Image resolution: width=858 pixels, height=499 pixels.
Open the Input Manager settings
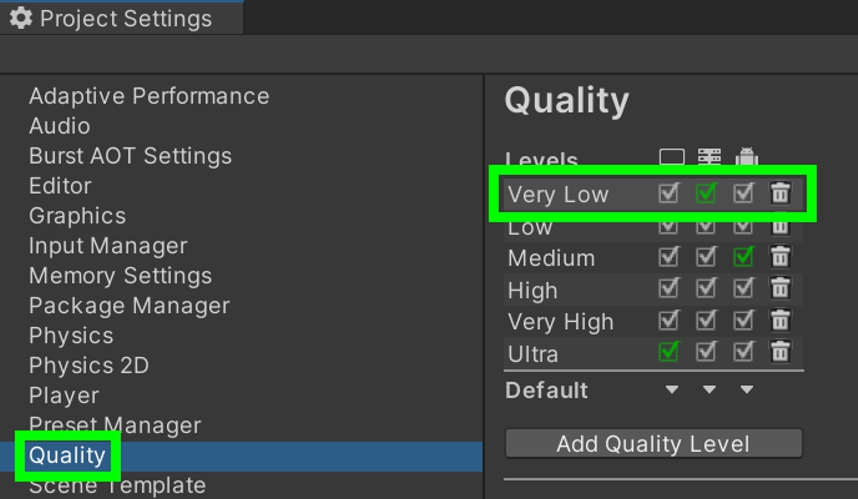coord(108,246)
